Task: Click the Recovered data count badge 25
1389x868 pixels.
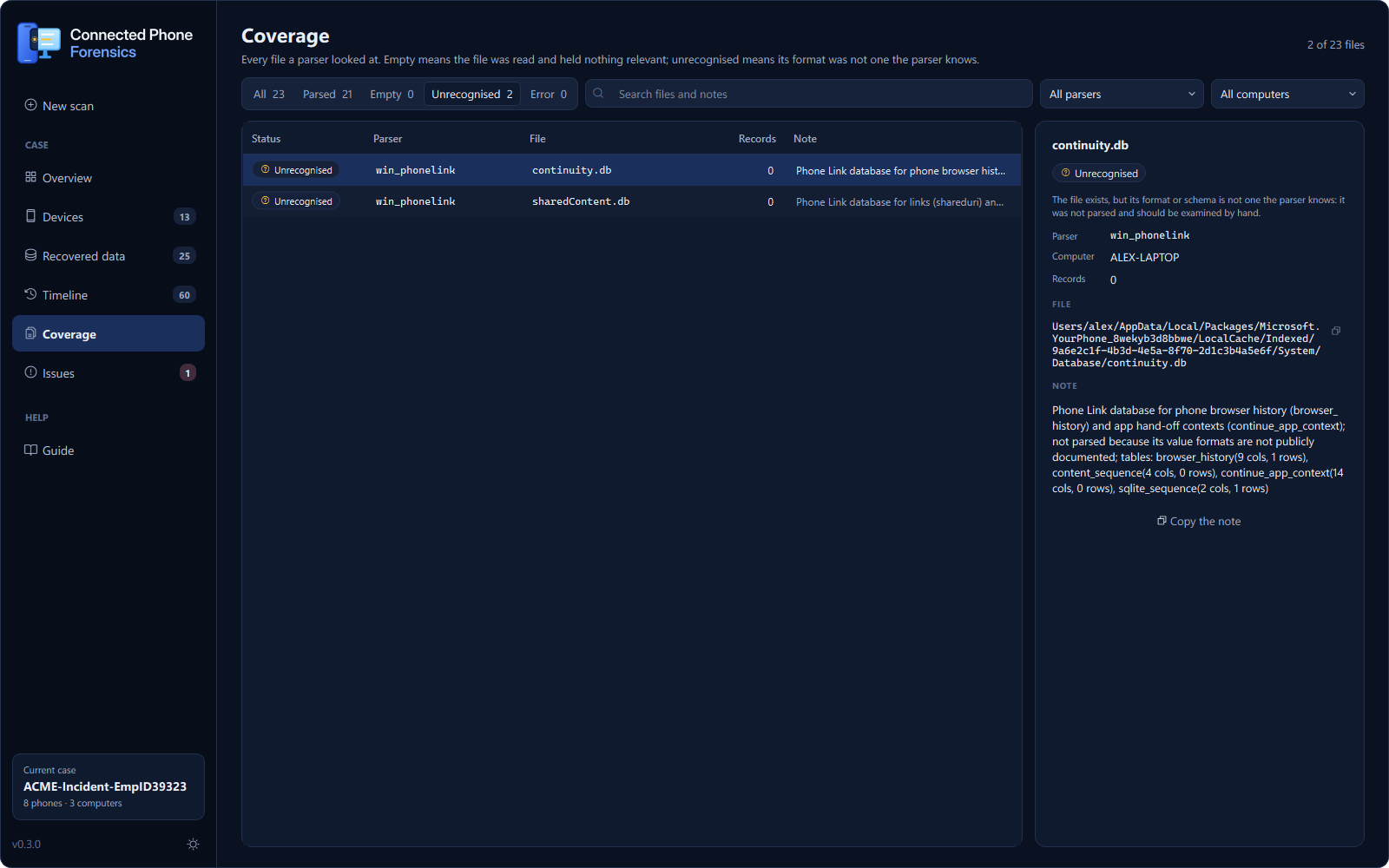Action: [x=184, y=256]
